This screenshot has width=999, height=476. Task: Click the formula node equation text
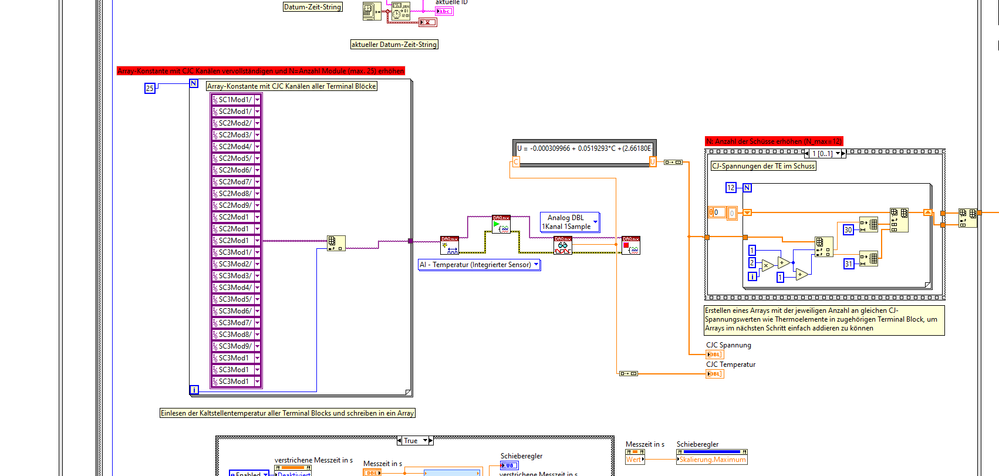[x=585, y=148]
